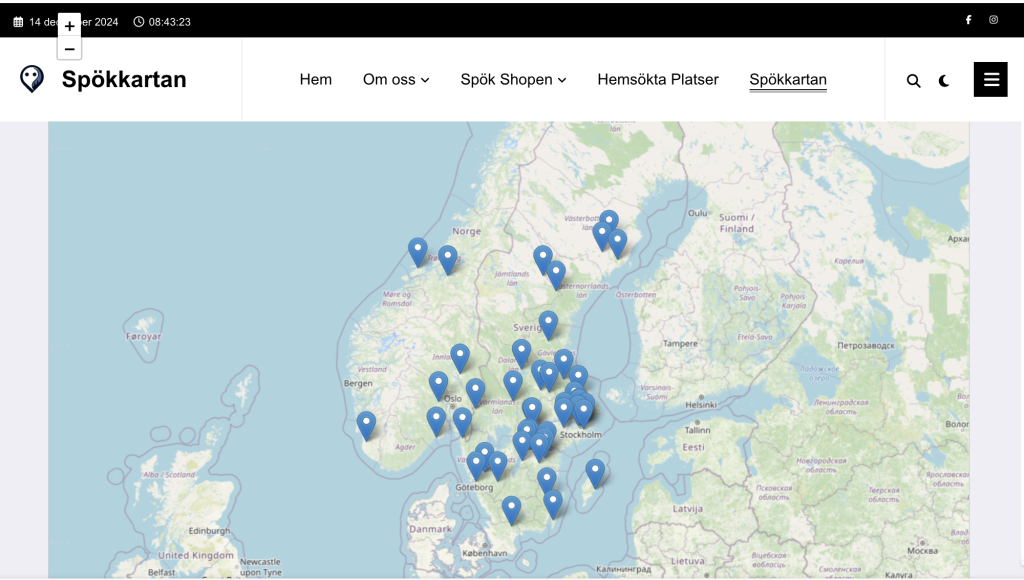
Task: Click the calendar date icon
Action: point(18,22)
